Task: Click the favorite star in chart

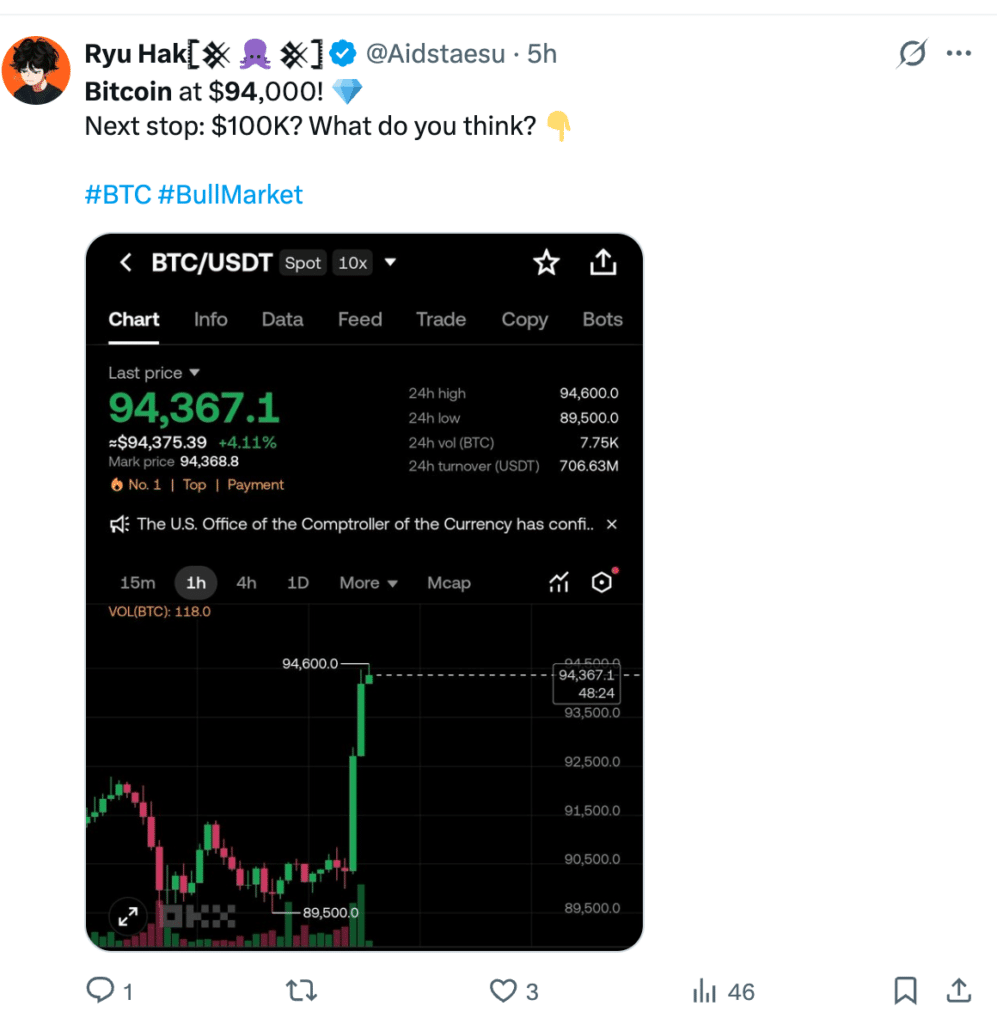Action: (546, 263)
